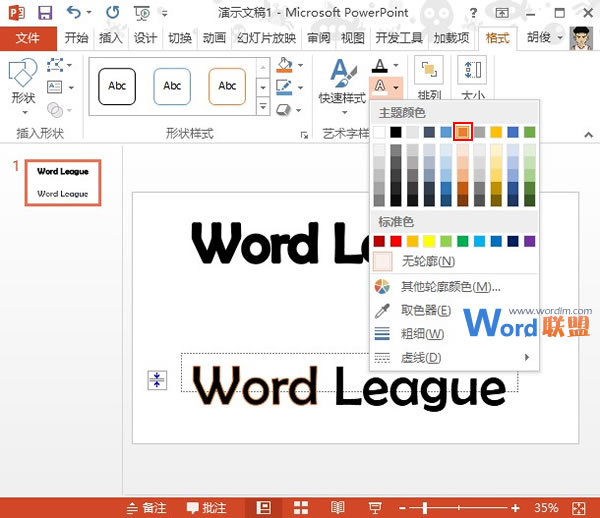Select the 格式 format tab

tap(497, 38)
